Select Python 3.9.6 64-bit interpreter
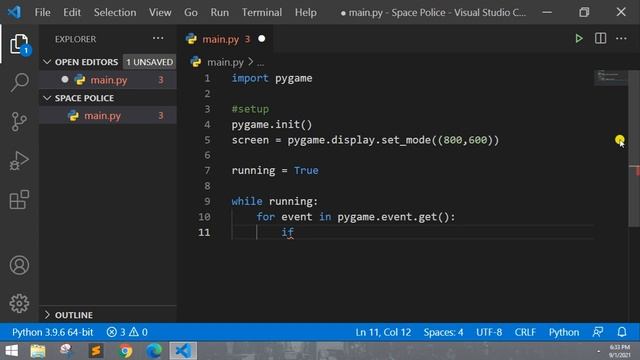640x360 pixels. (x=52, y=332)
